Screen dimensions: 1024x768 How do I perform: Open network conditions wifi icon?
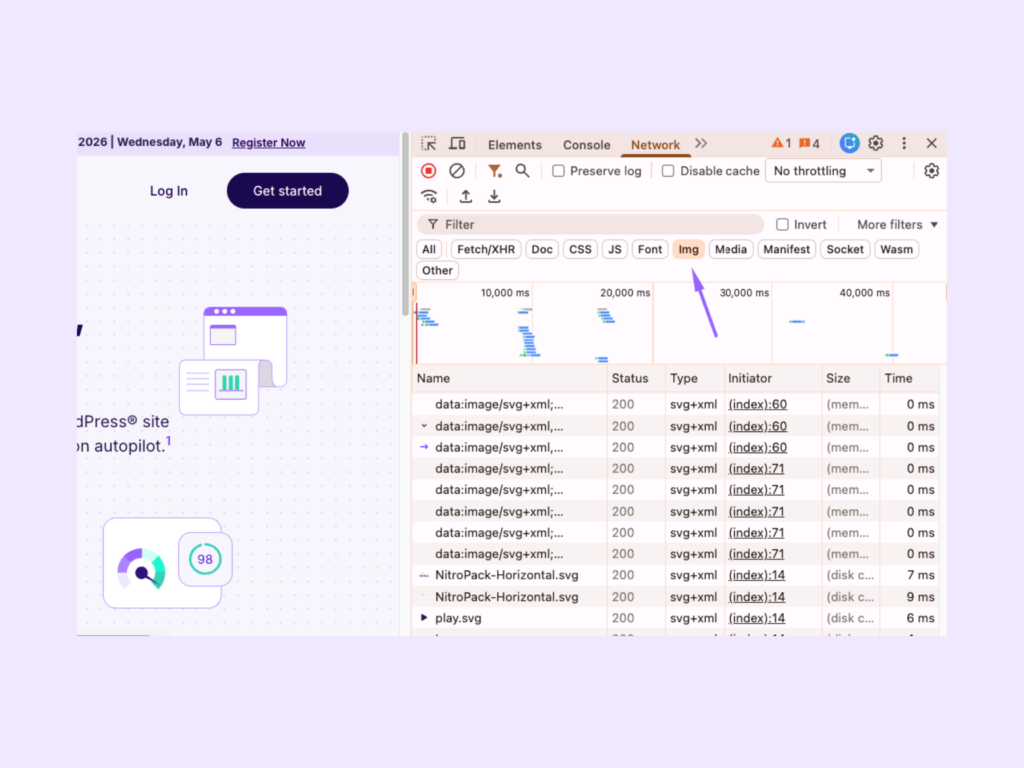click(429, 197)
